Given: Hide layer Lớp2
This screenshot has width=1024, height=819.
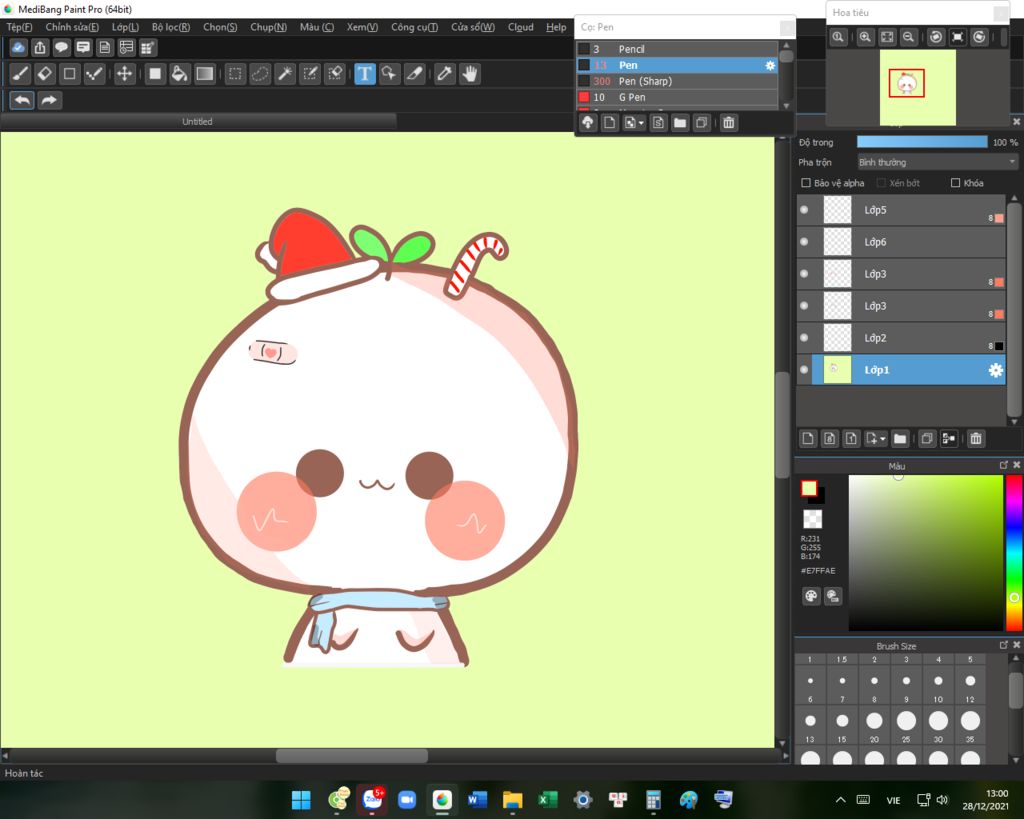Looking at the screenshot, I should click(x=804, y=338).
